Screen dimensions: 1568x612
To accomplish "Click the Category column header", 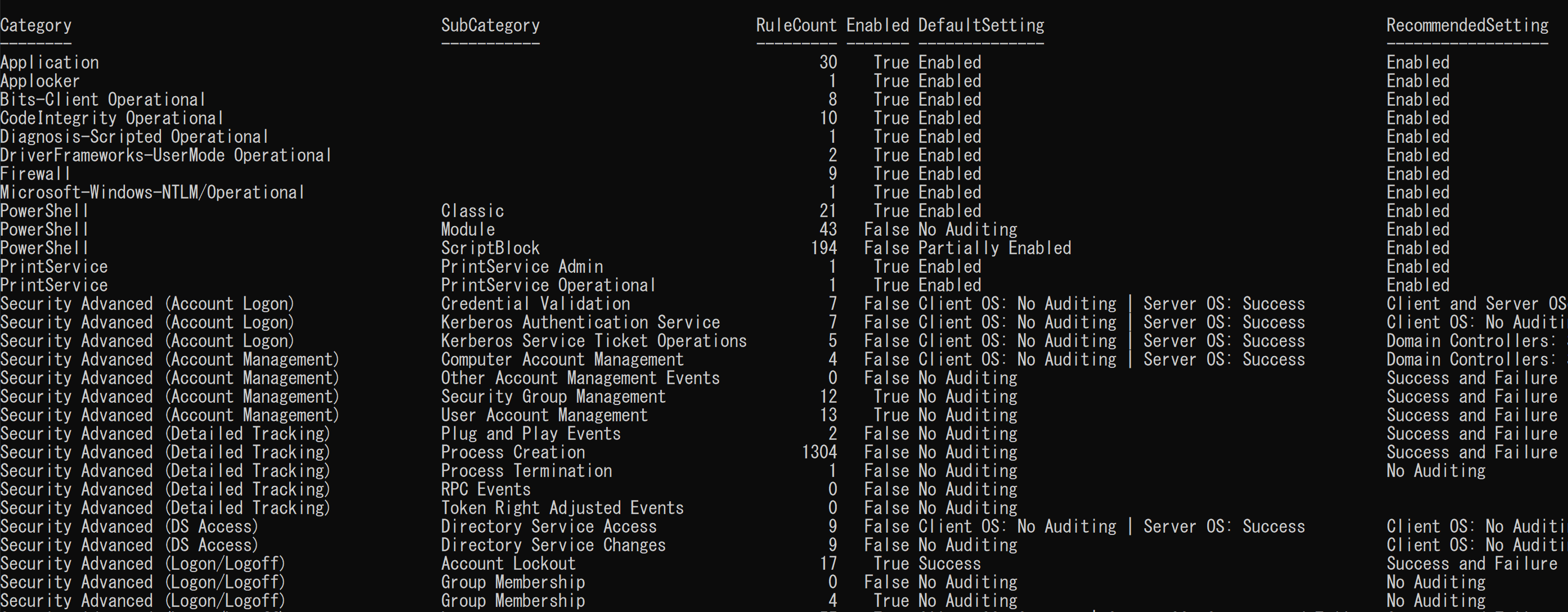I will click(36, 25).
